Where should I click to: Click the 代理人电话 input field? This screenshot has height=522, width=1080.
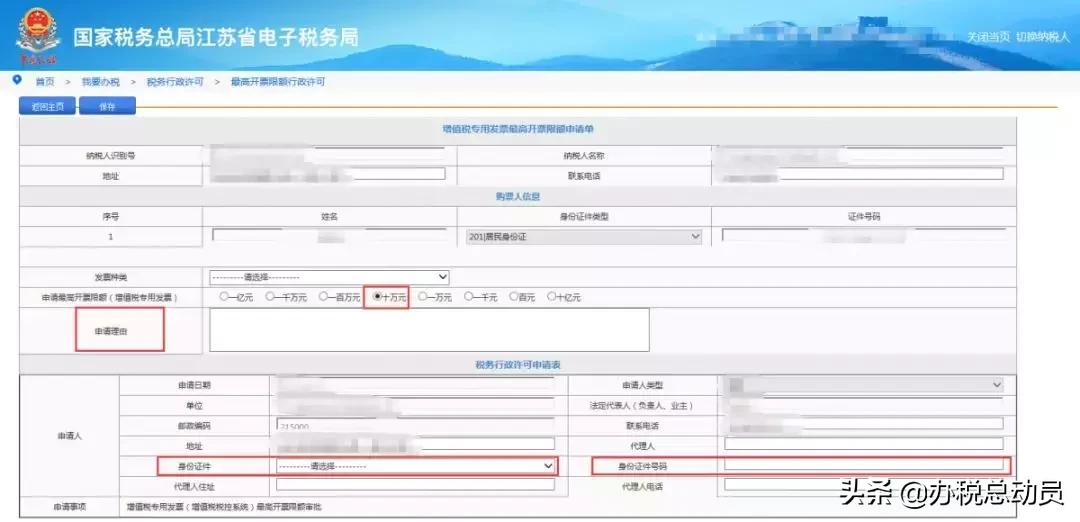point(864,485)
